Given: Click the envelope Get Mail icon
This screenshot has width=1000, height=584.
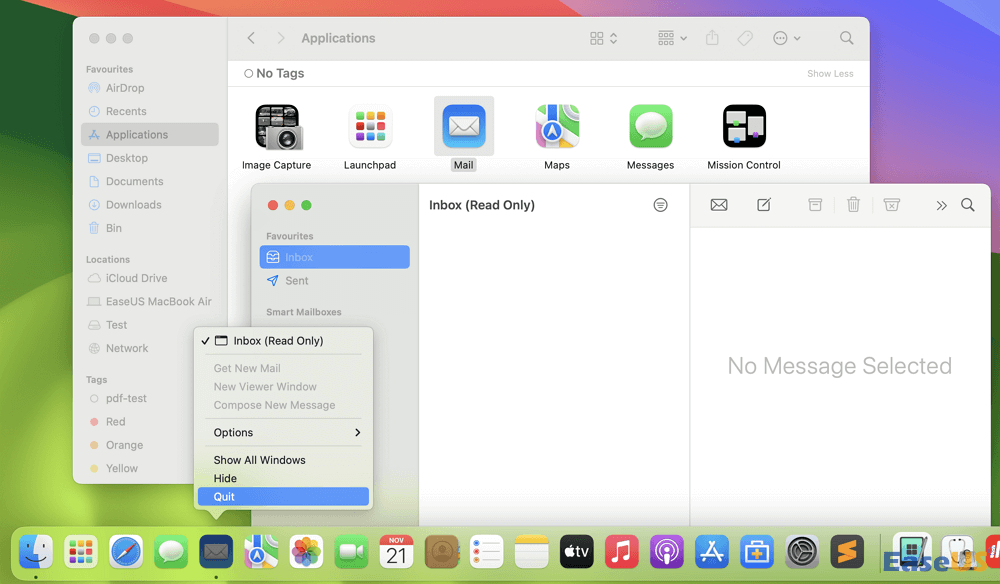Looking at the screenshot, I should point(718,205).
